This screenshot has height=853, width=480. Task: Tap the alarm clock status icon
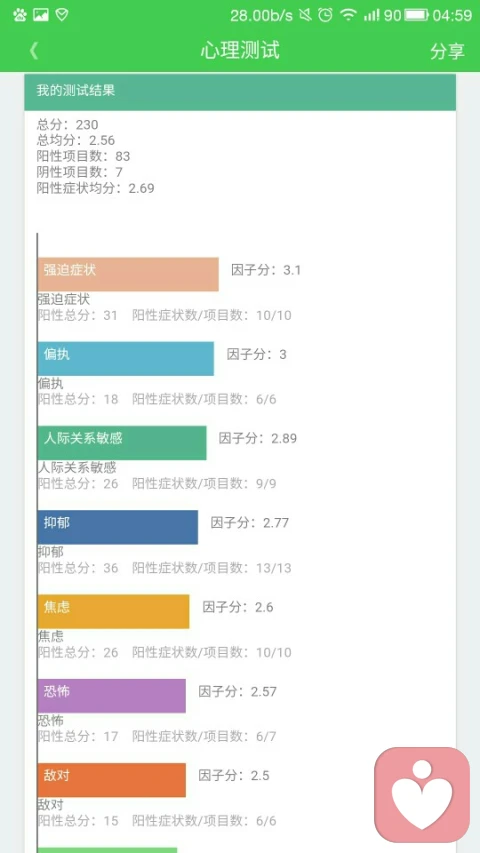325,15
